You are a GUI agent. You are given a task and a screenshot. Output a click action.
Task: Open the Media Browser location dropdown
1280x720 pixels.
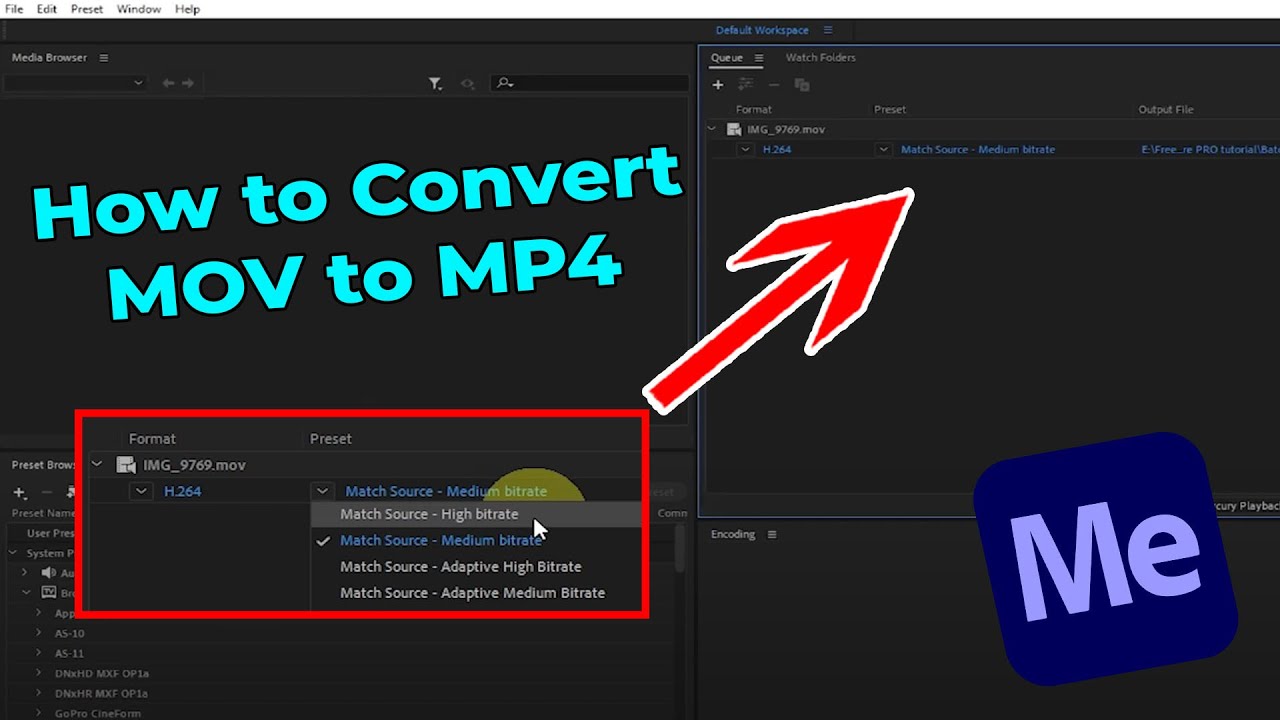(76, 83)
